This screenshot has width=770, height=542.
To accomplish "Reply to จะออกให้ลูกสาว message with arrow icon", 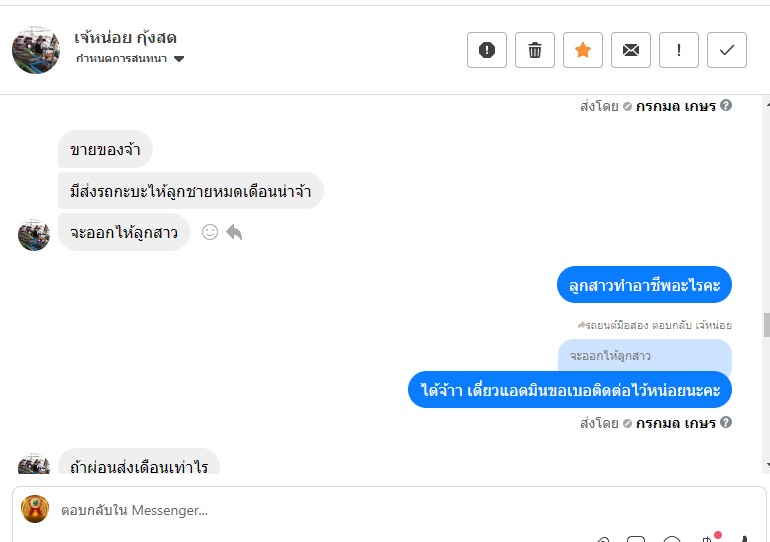I will (234, 232).
